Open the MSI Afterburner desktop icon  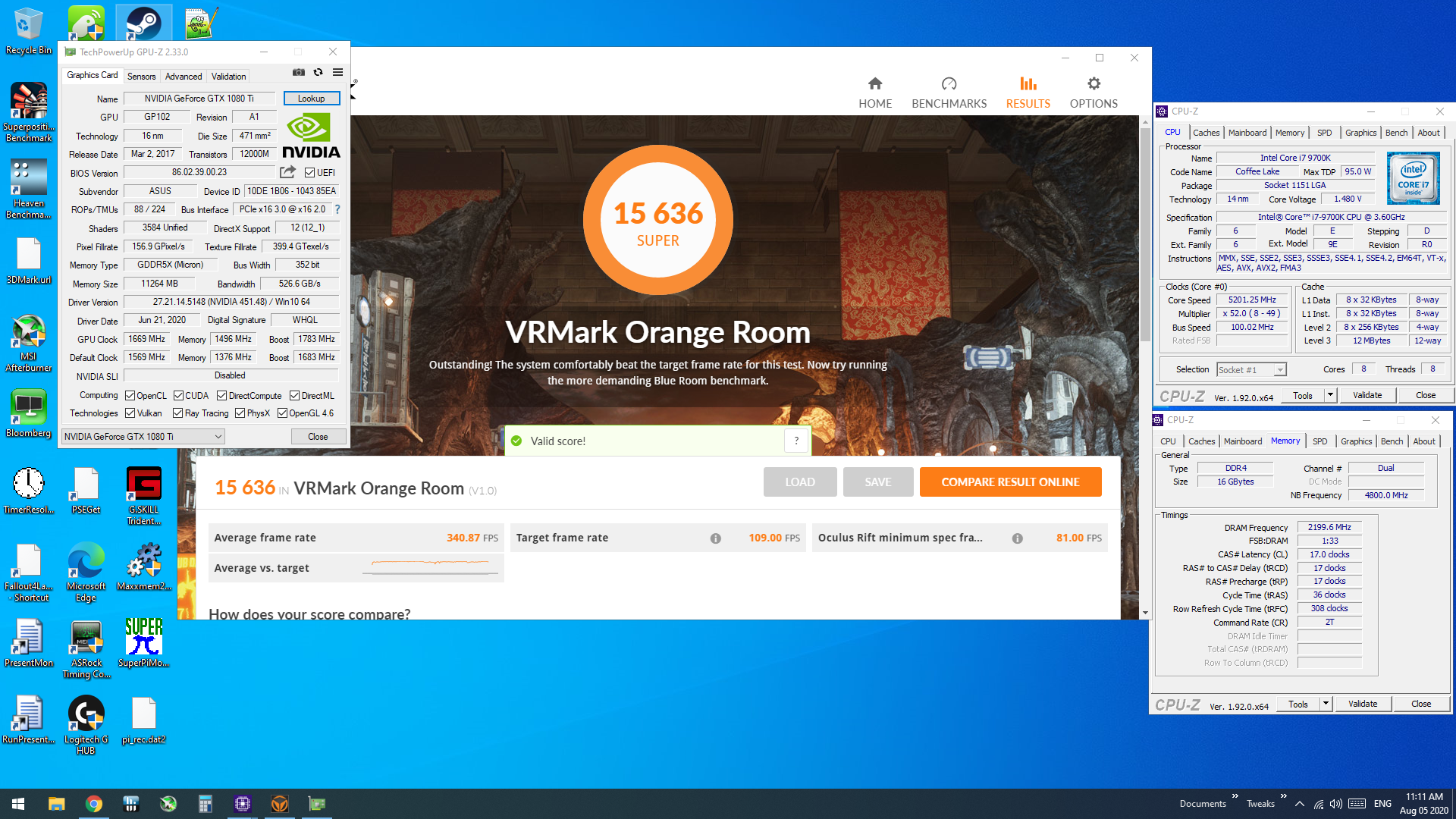click(28, 343)
